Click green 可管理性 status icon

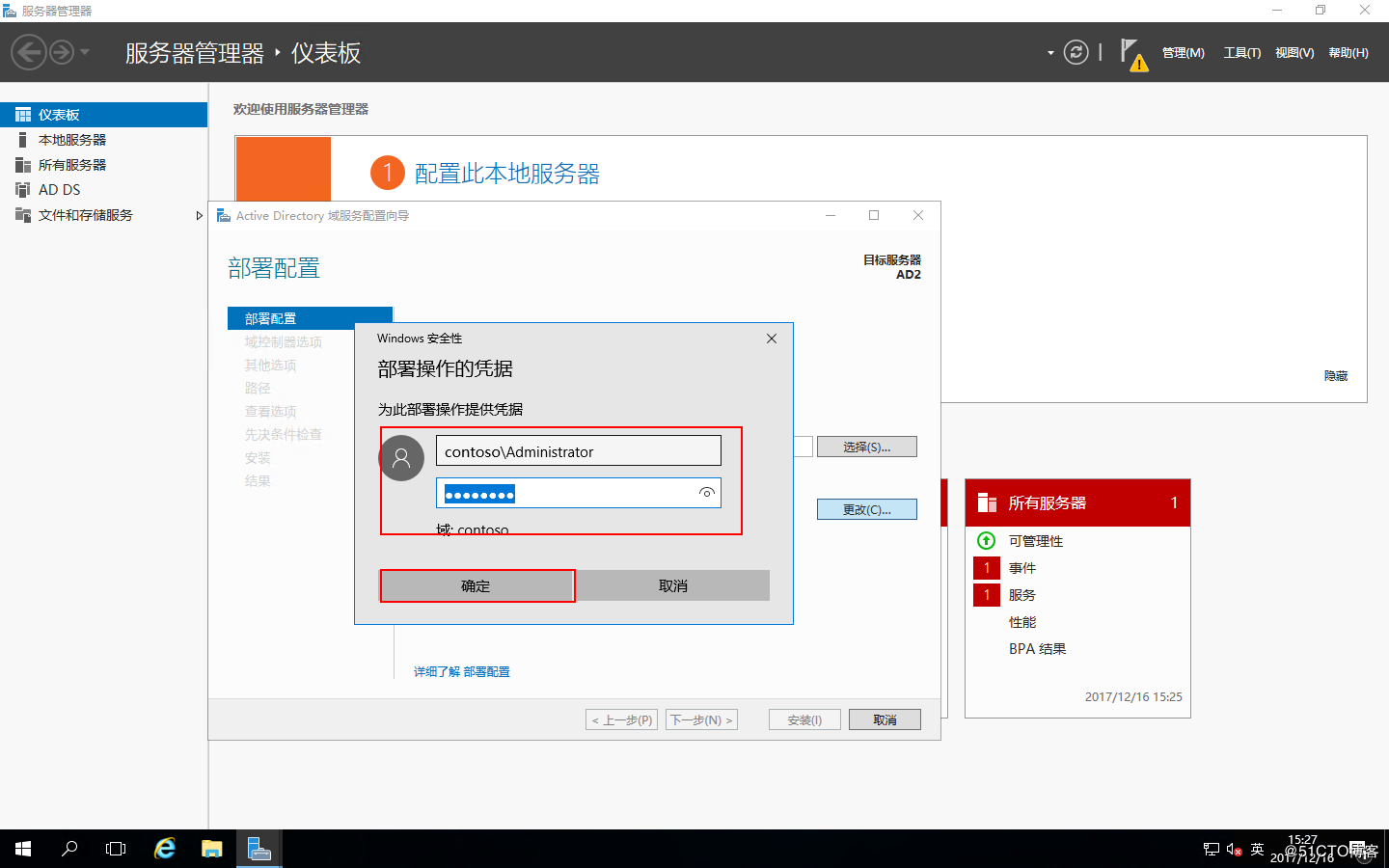pos(986,540)
